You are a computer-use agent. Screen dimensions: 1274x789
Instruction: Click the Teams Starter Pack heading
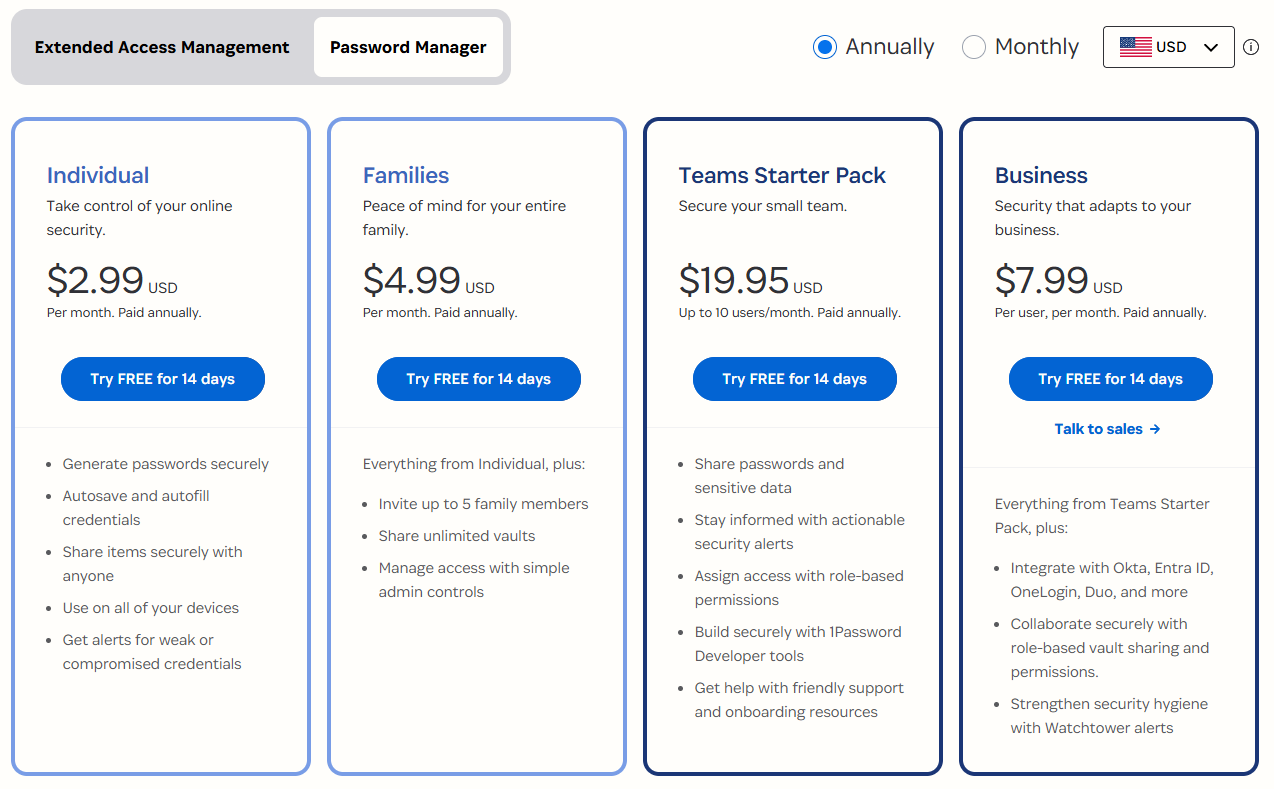[782, 175]
